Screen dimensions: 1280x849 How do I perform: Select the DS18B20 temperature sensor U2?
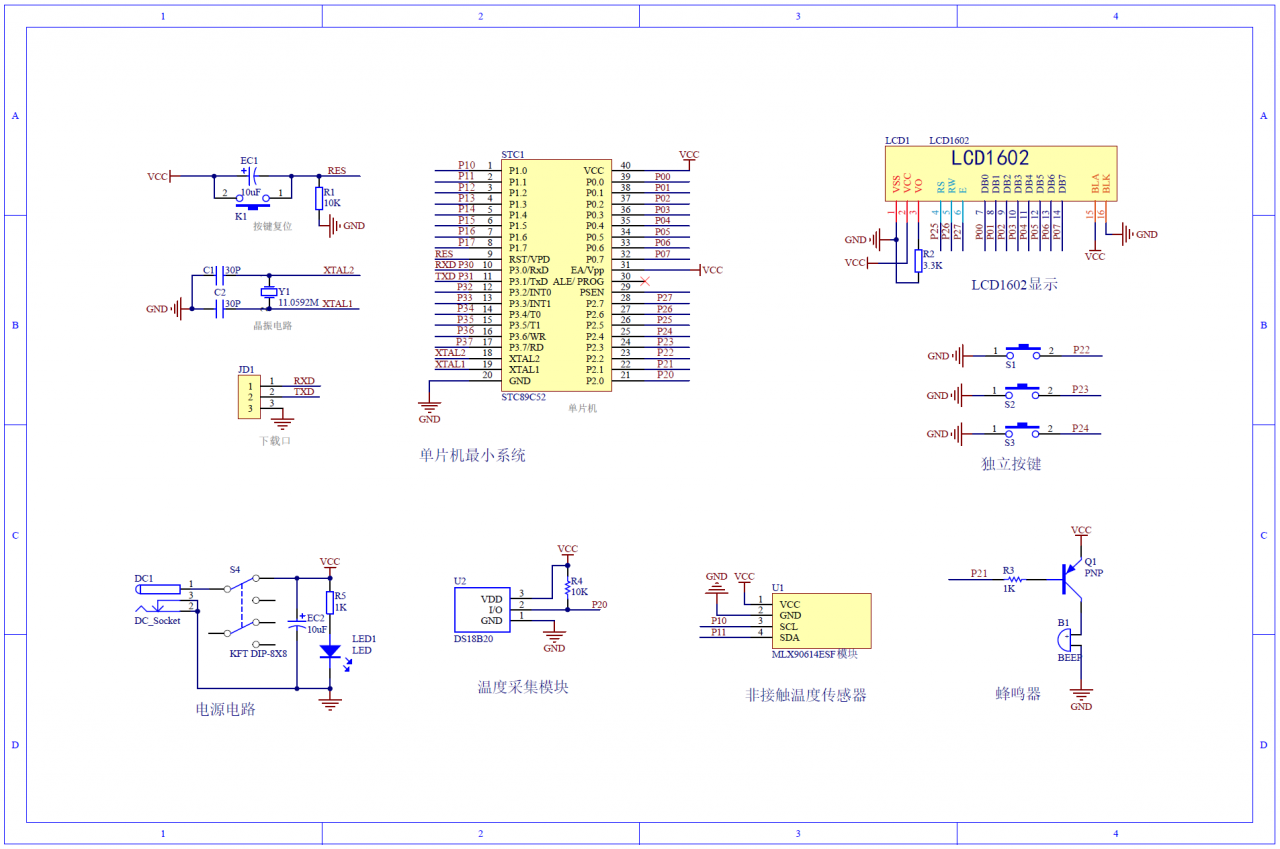(482, 611)
